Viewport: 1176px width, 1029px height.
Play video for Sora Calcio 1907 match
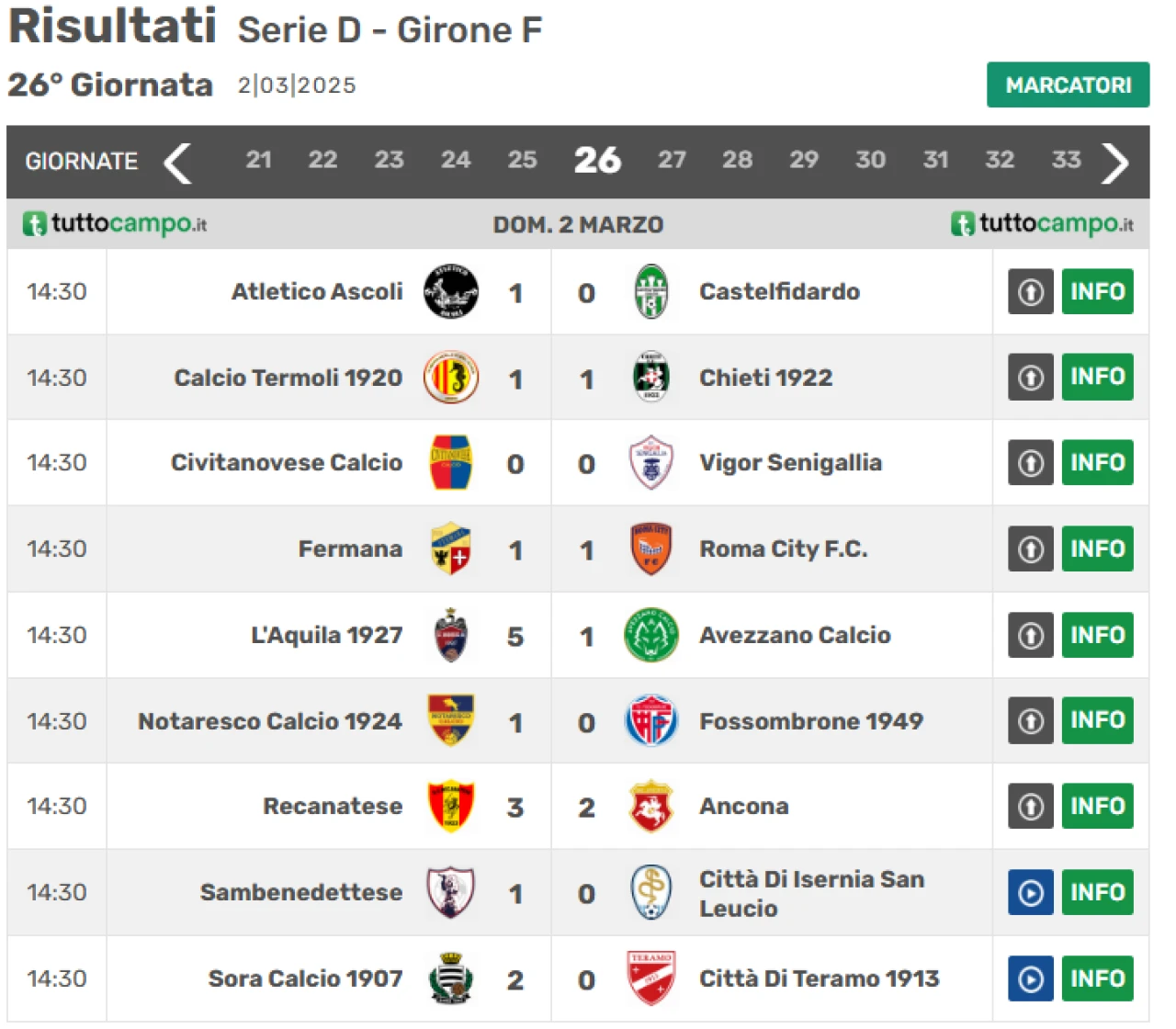1031,978
